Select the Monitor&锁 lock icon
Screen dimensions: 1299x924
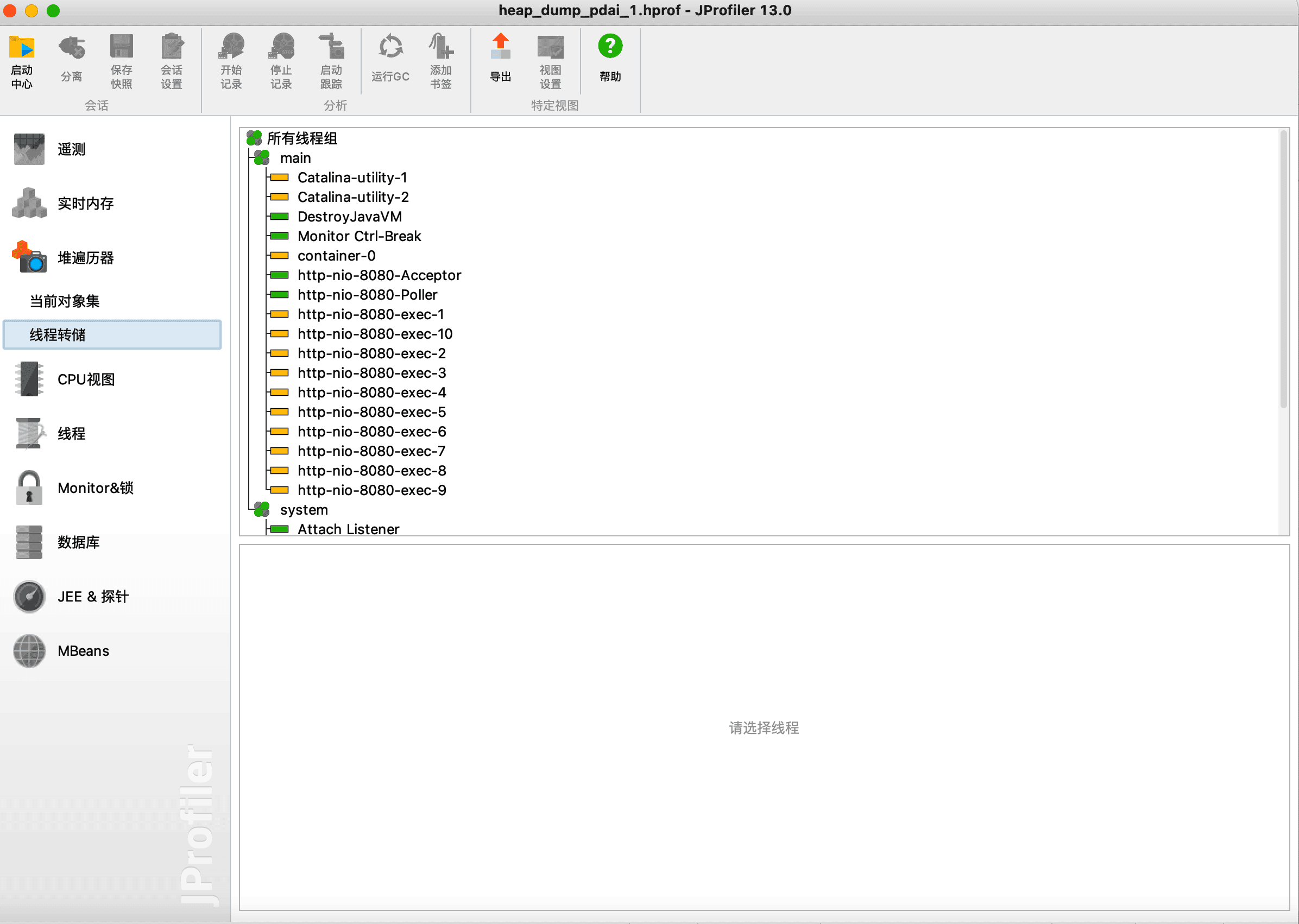coord(29,488)
